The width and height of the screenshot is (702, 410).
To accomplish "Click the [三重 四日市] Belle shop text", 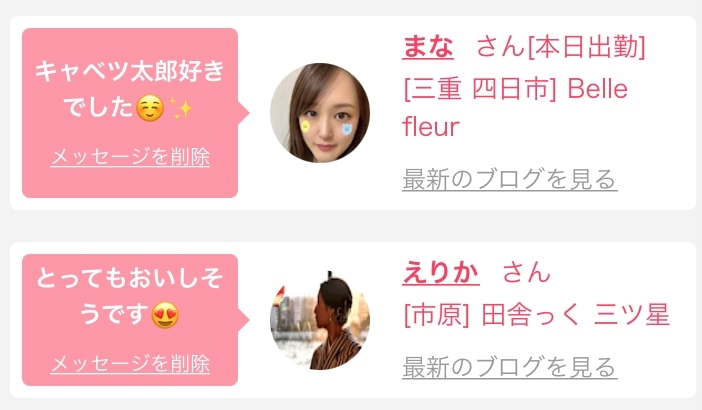I will [x=515, y=89].
